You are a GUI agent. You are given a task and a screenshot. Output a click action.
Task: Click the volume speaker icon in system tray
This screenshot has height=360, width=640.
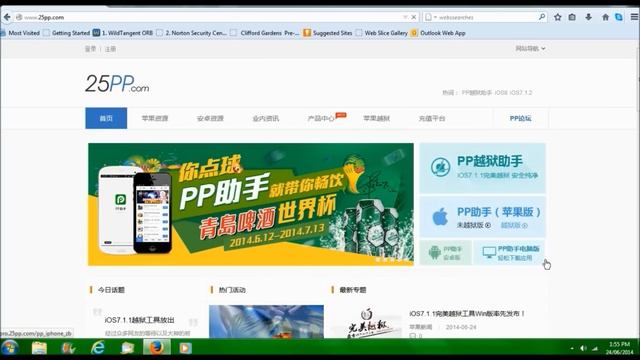click(x=583, y=348)
